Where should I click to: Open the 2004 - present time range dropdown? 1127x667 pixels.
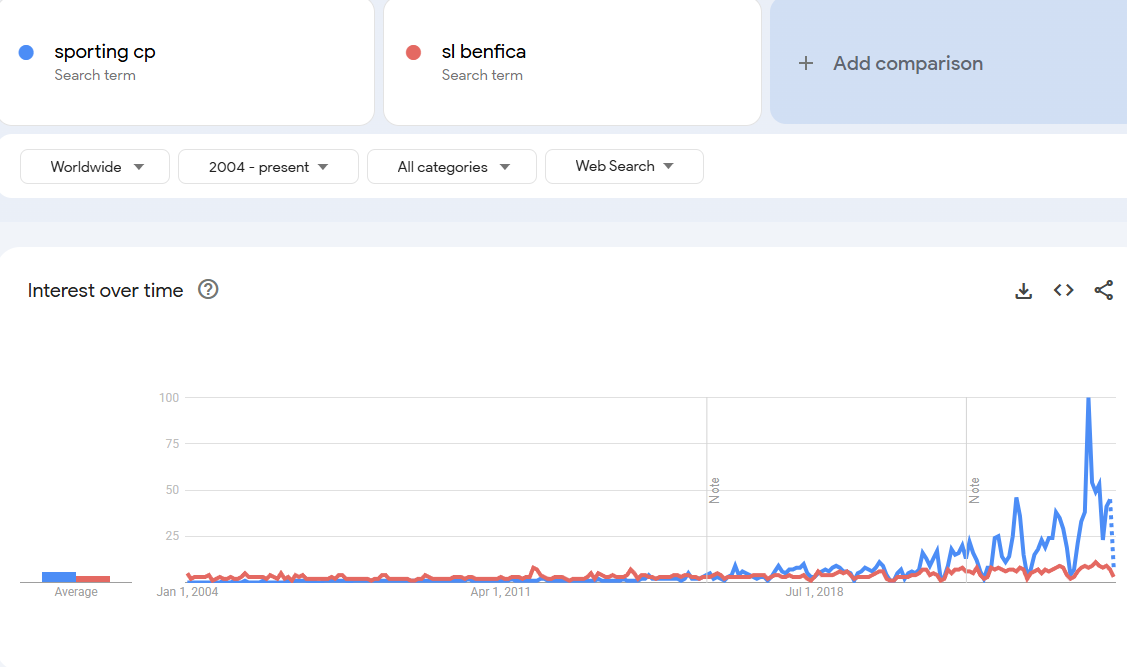(x=268, y=167)
